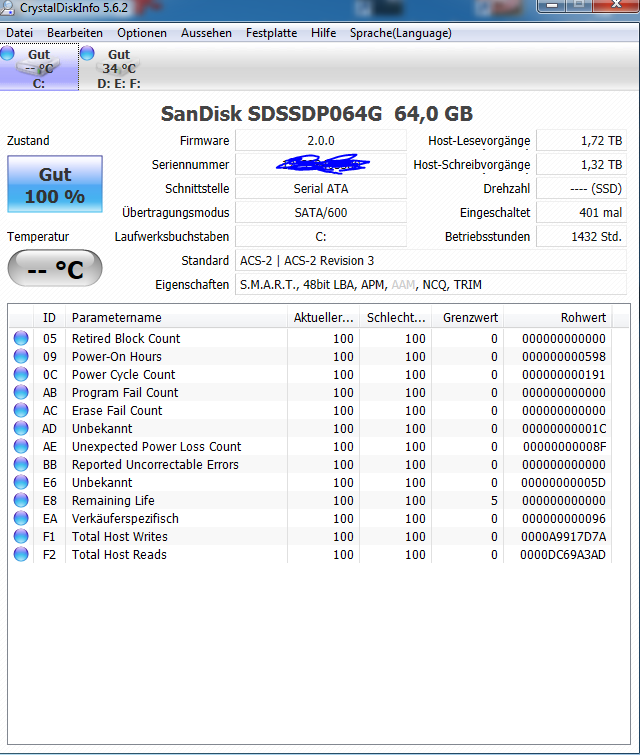Sort by the Parametername column header
The width and height of the screenshot is (640, 755).
coord(176,318)
